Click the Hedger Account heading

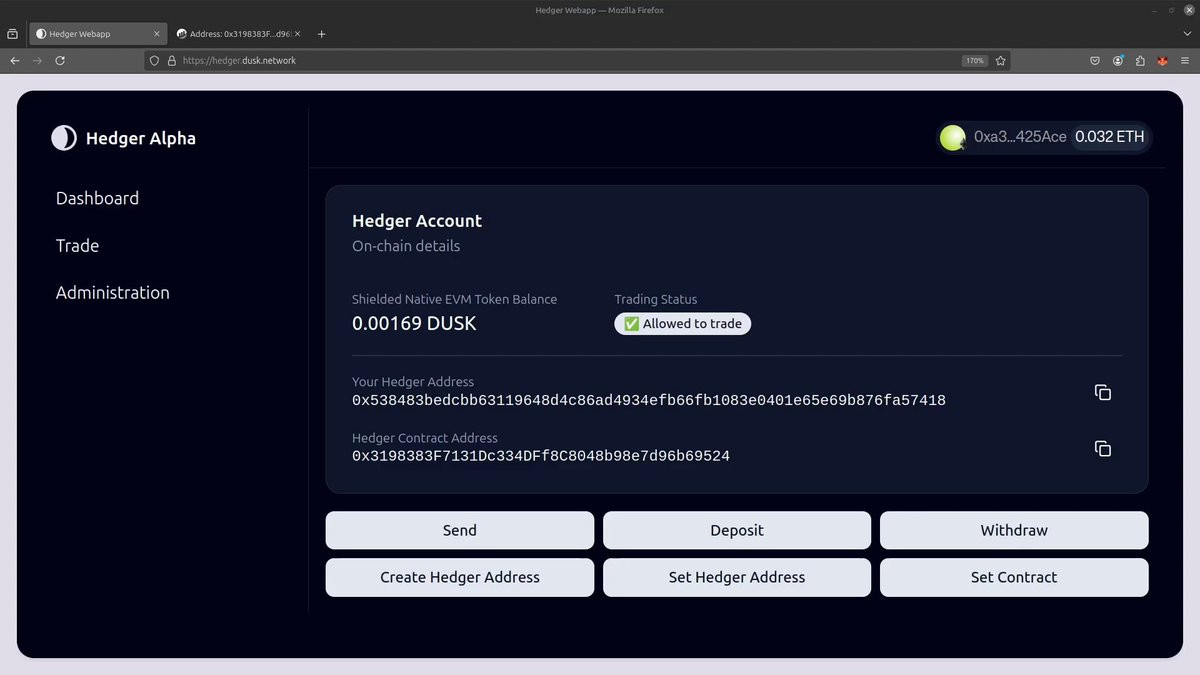point(417,221)
